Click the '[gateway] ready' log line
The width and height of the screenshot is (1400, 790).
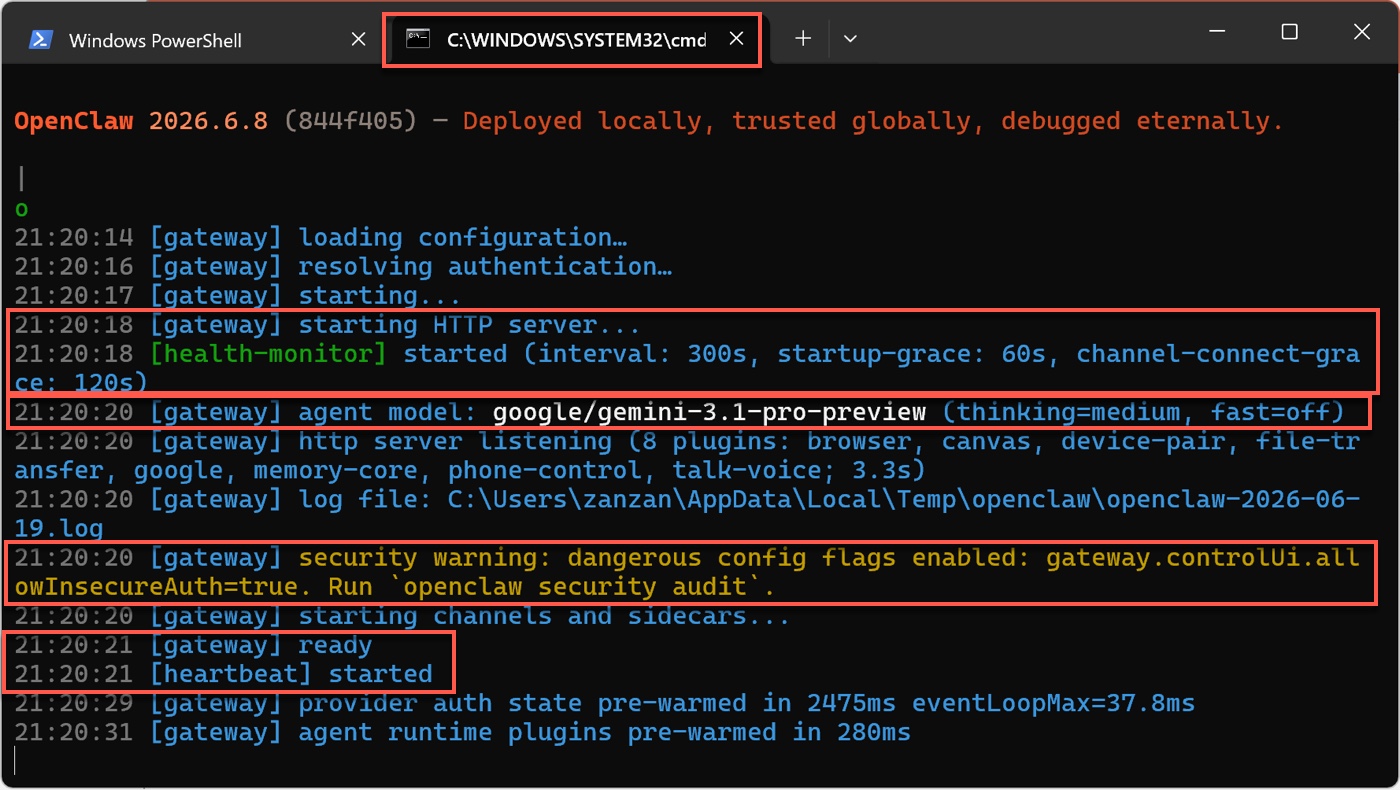193,645
